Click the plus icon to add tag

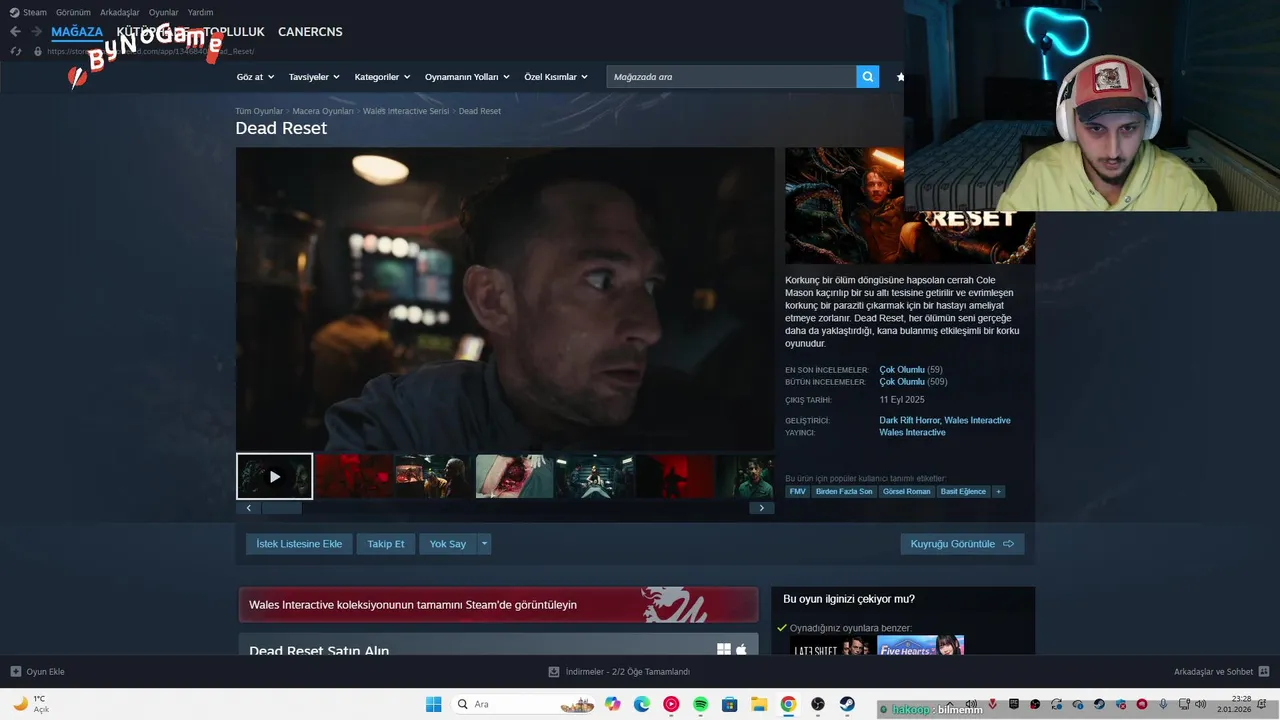(998, 491)
